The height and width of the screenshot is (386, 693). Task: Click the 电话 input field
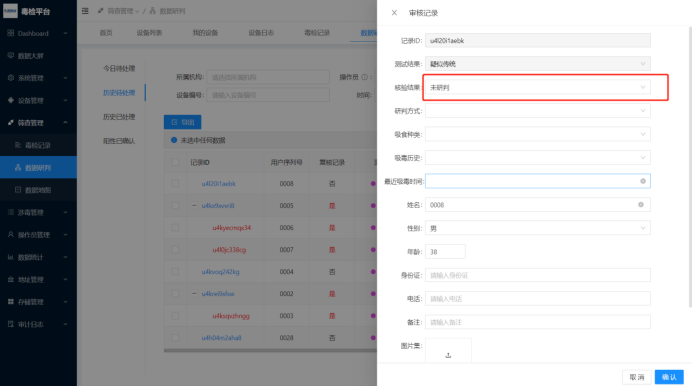[x=537, y=298]
